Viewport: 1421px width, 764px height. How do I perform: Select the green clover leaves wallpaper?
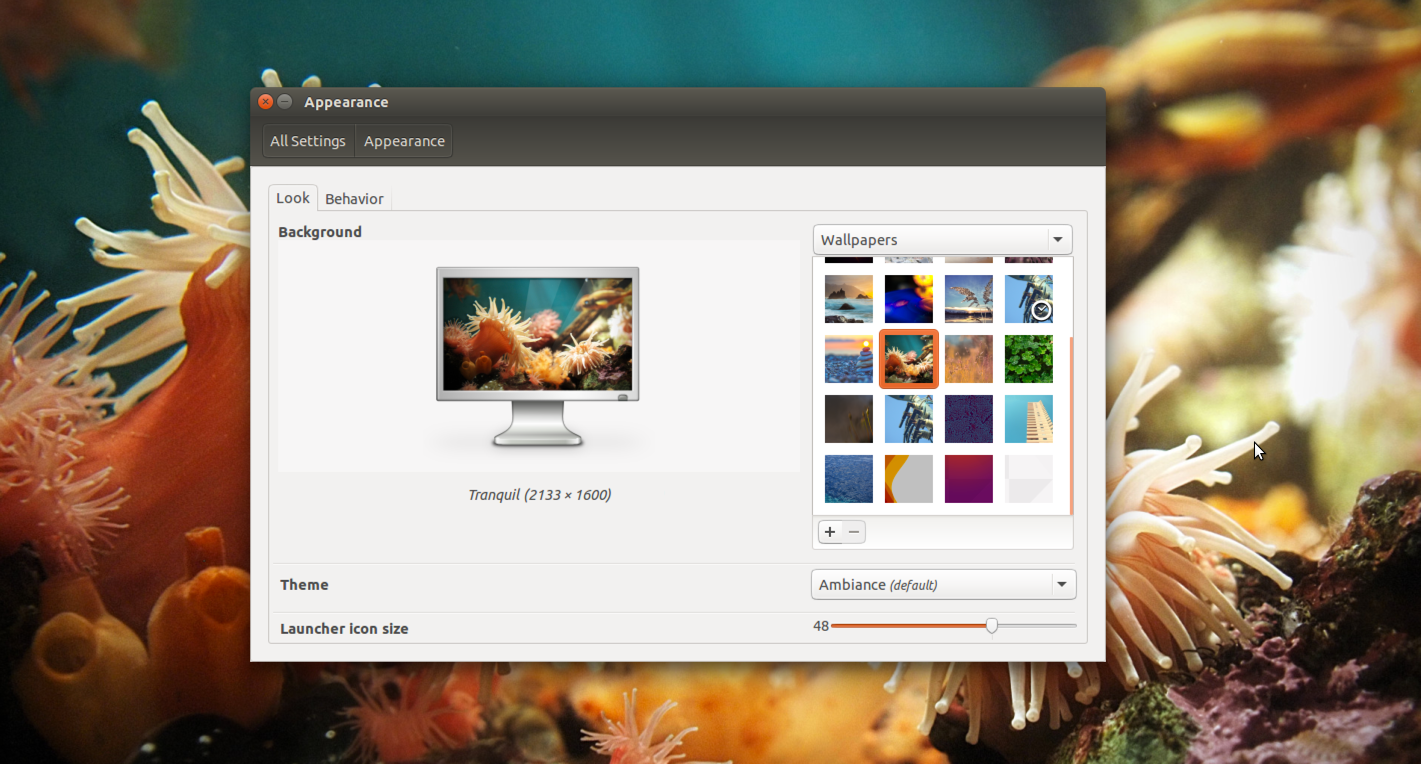pos(1028,359)
